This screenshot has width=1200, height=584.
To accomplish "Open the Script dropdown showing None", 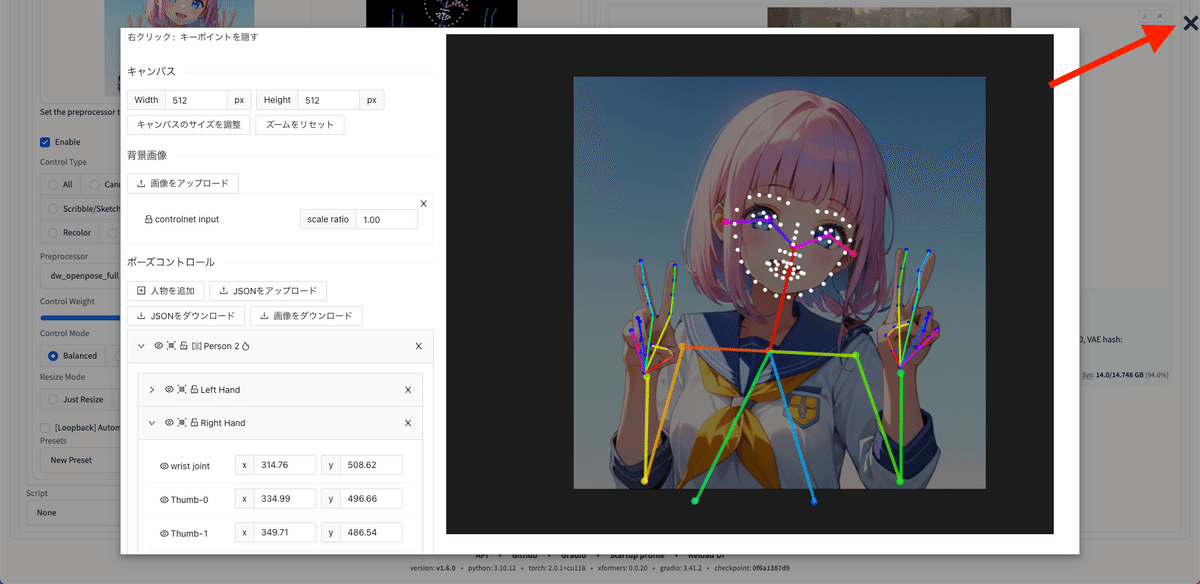I will pos(73,512).
